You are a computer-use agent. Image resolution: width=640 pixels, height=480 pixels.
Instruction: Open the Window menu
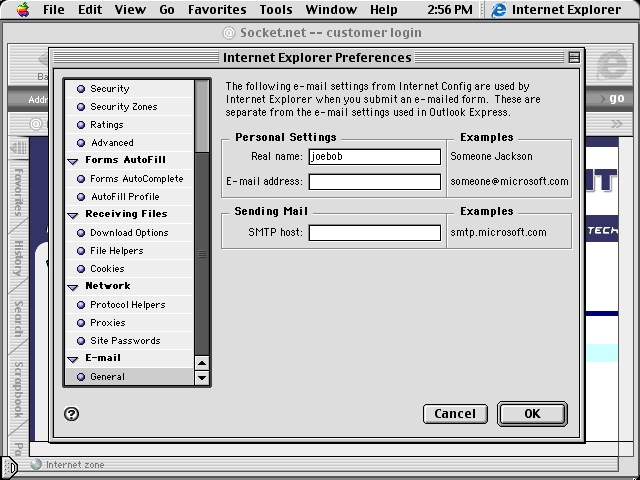331,9
